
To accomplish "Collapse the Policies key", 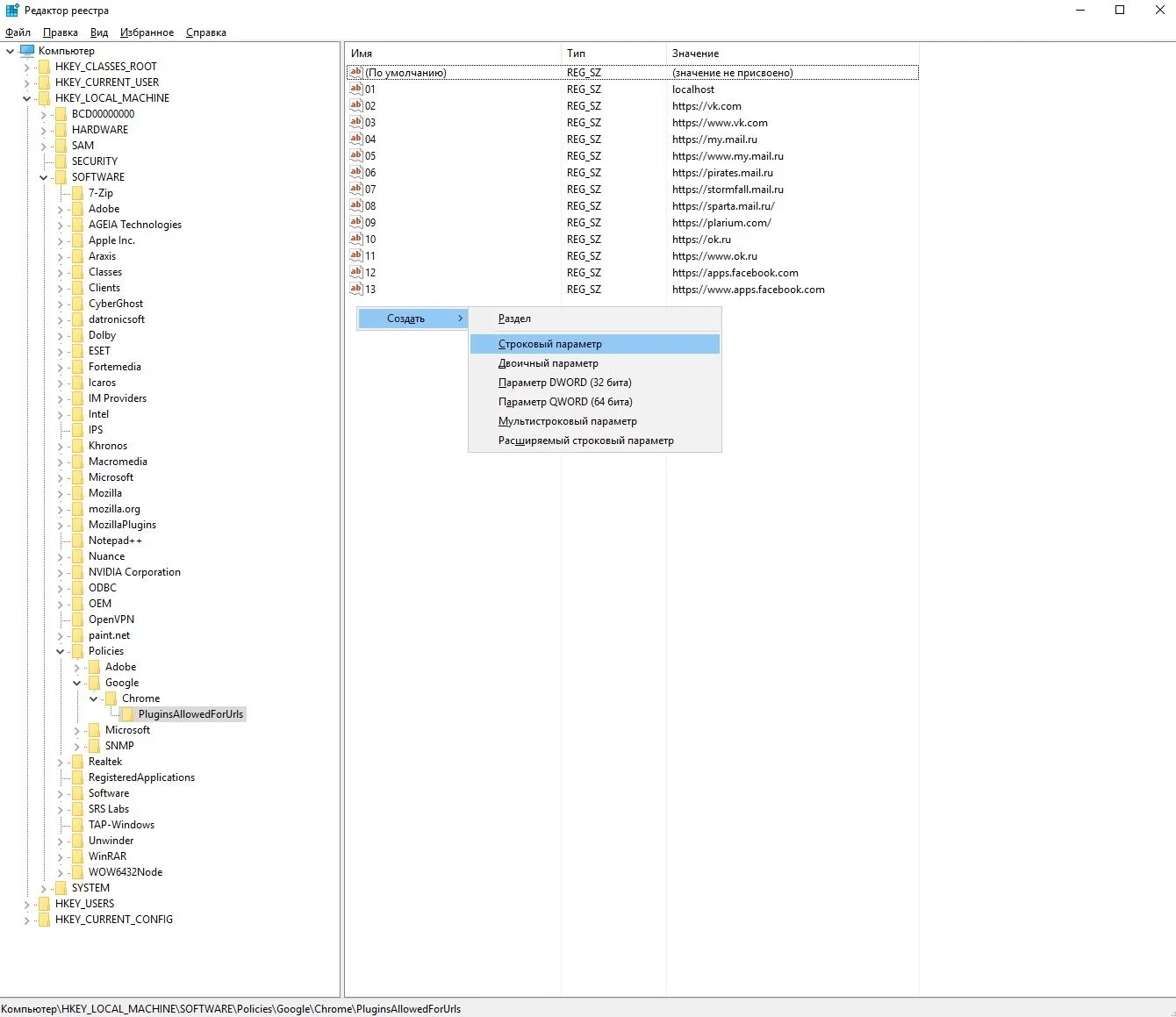I will [x=60, y=651].
